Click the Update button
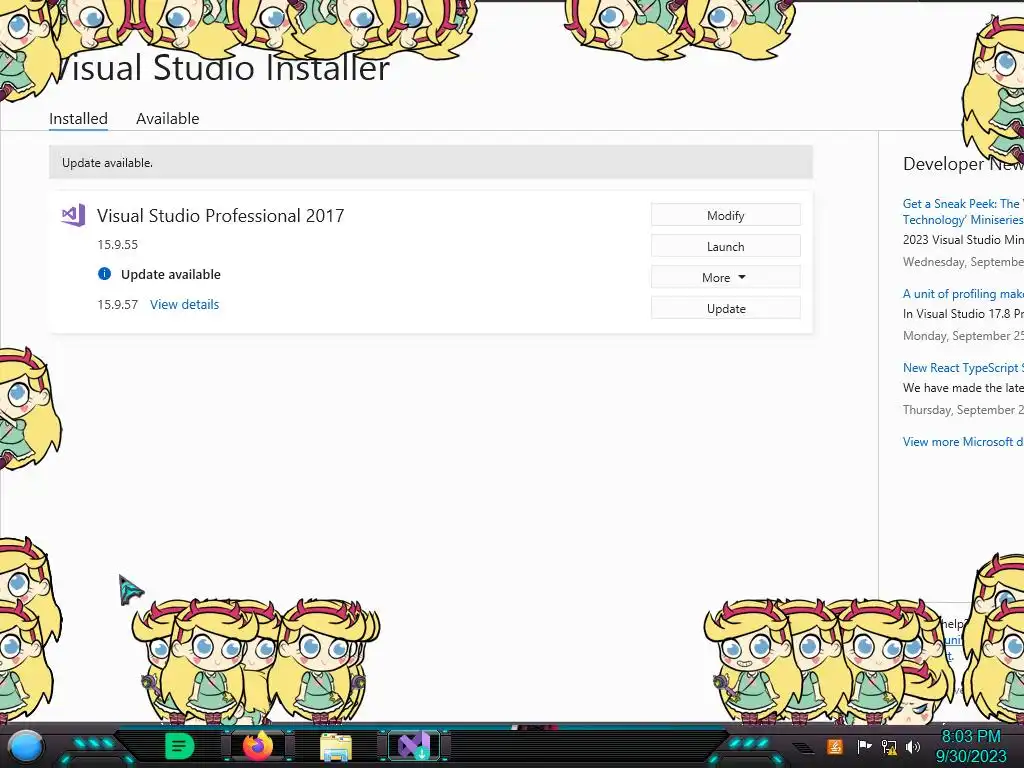The width and height of the screenshot is (1024, 768). pos(726,308)
